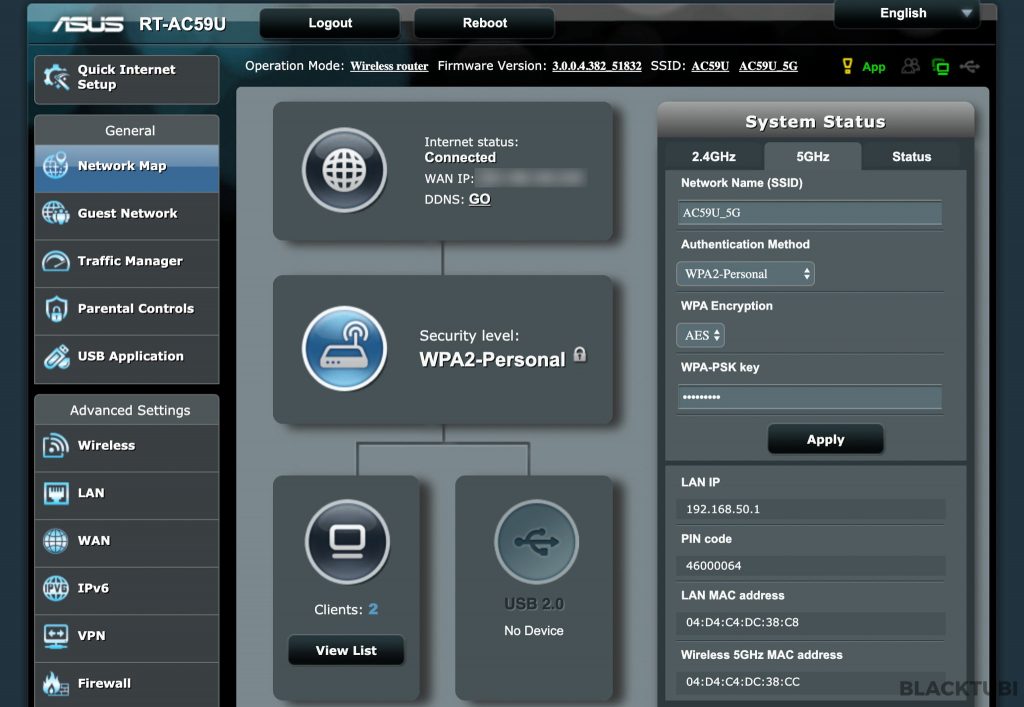The height and width of the screenshot is (707, 1024).
Task: Click the AC59U SSID link
Action: (710, 66)
